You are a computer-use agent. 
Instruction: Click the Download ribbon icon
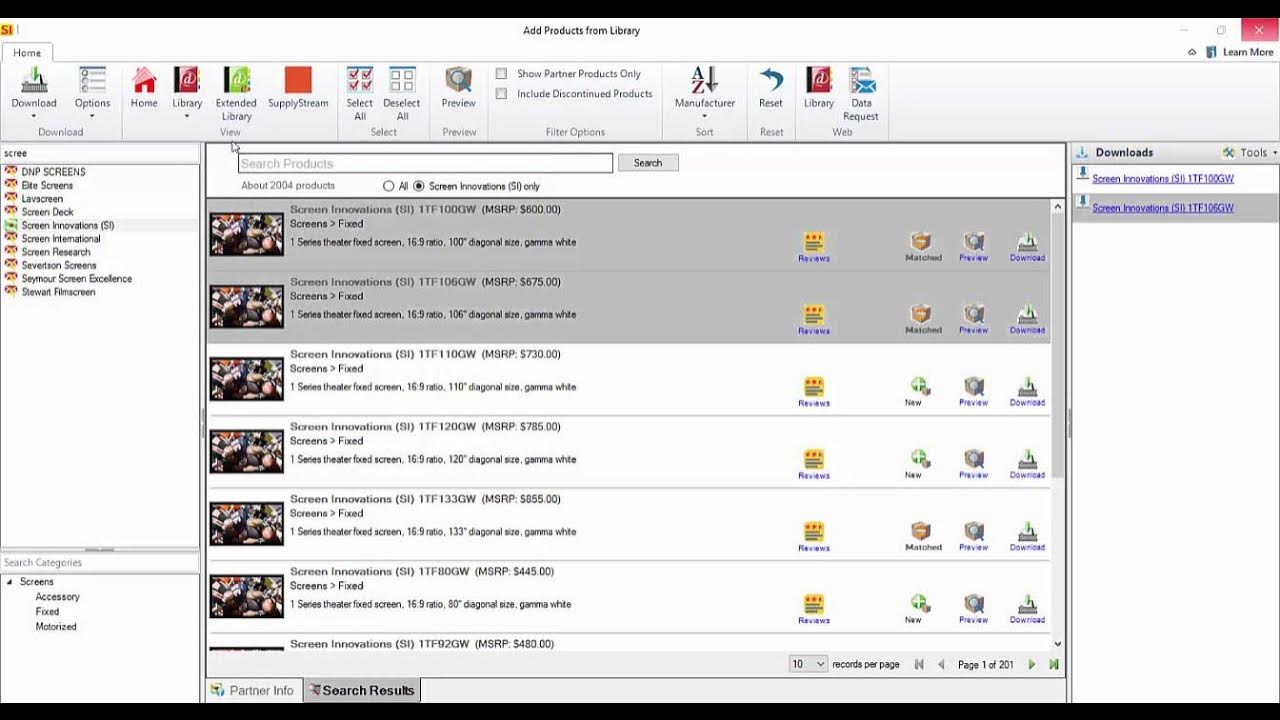pos(34,81)
